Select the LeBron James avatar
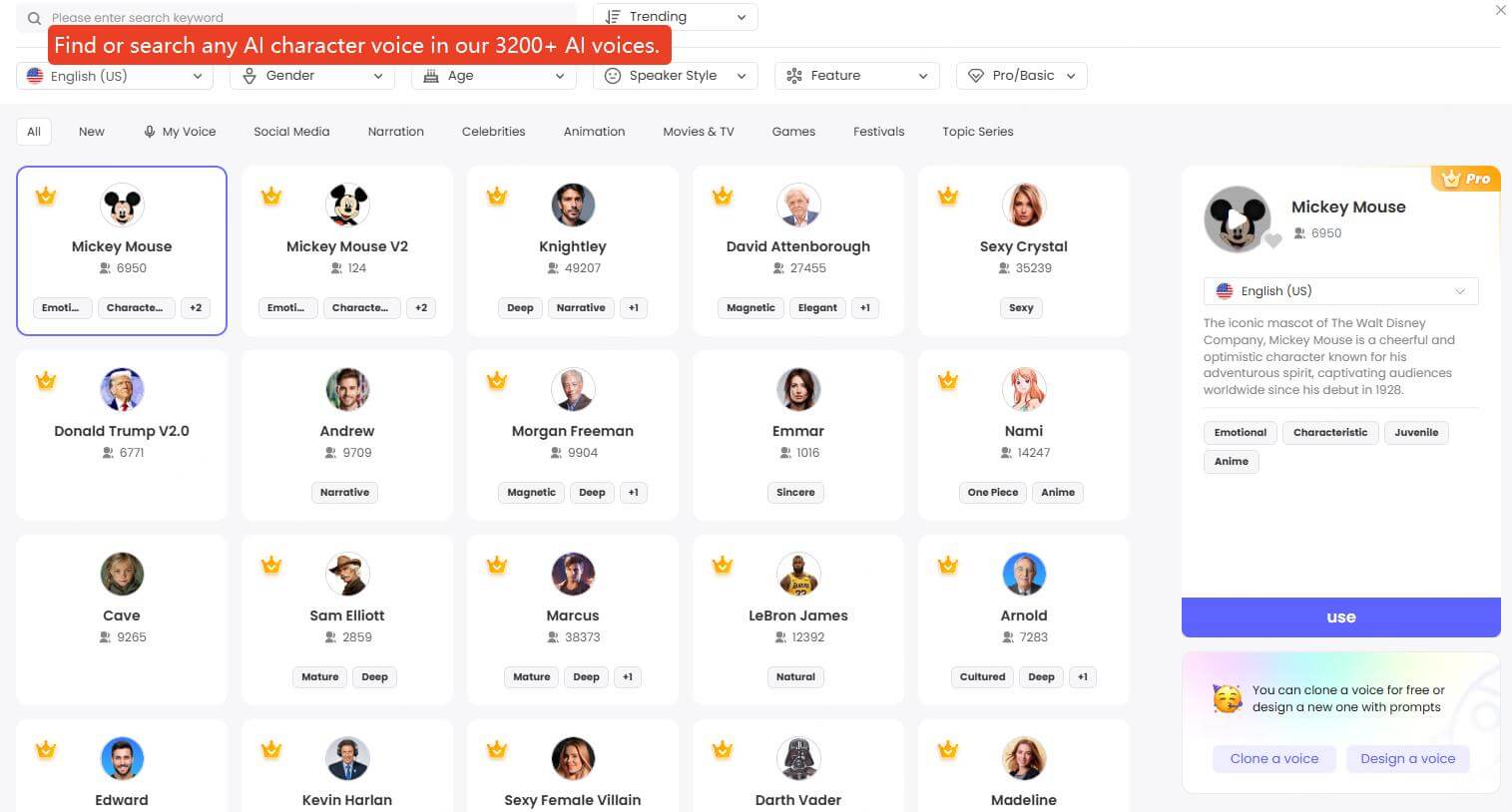This screenshot has height=812, width=1512. [x=797, y=575]
